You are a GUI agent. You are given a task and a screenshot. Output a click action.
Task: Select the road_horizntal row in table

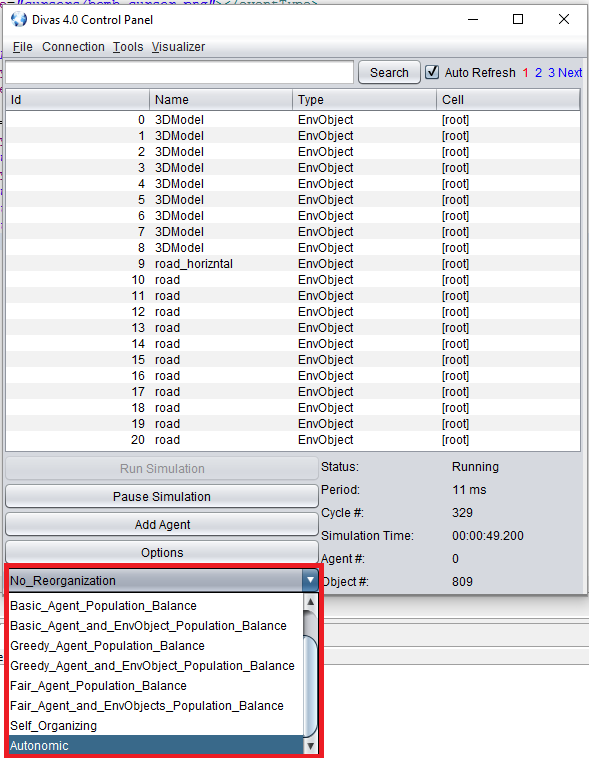pyautogui.click(x=293, y=264)
